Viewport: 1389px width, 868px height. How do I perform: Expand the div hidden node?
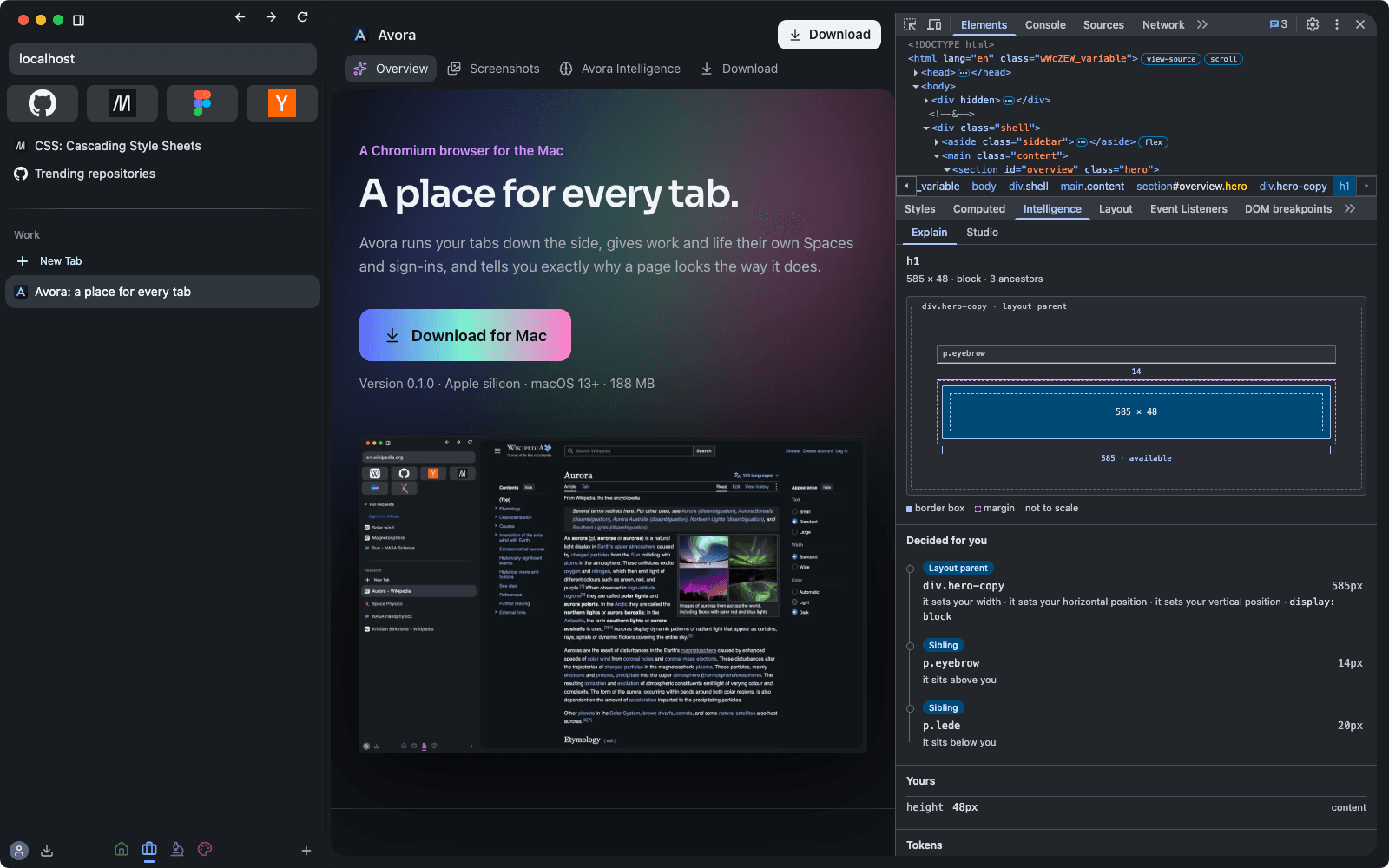(926, 101)
